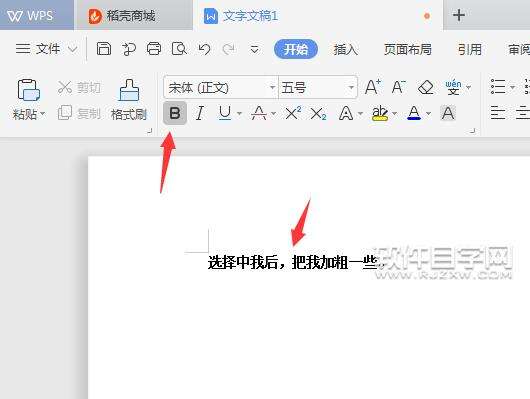Select the 开始 Home ribbon tab
Image resolution: width=530 pixels, height=399 pixels.
(296, 49)
